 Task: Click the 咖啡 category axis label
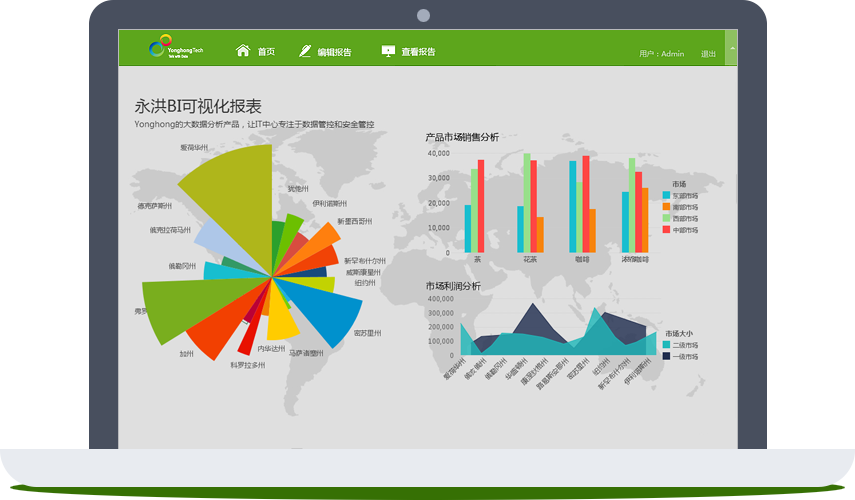[x=582, y=260]
